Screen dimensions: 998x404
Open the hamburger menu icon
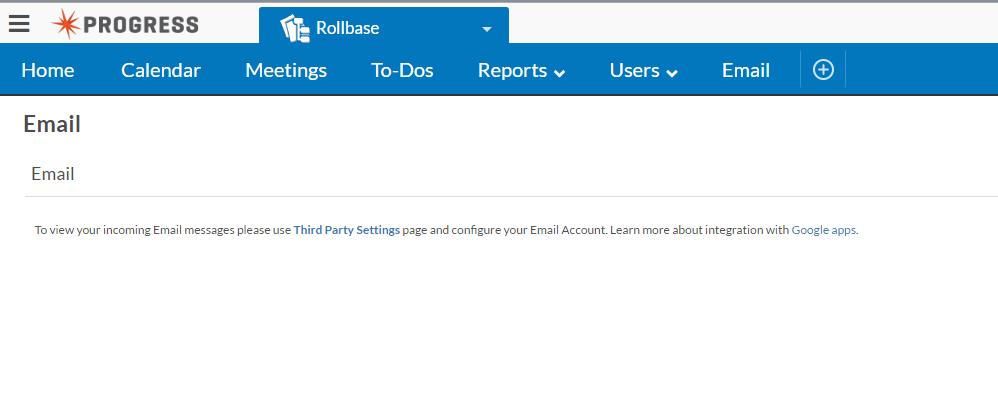(x=19, y=25)
